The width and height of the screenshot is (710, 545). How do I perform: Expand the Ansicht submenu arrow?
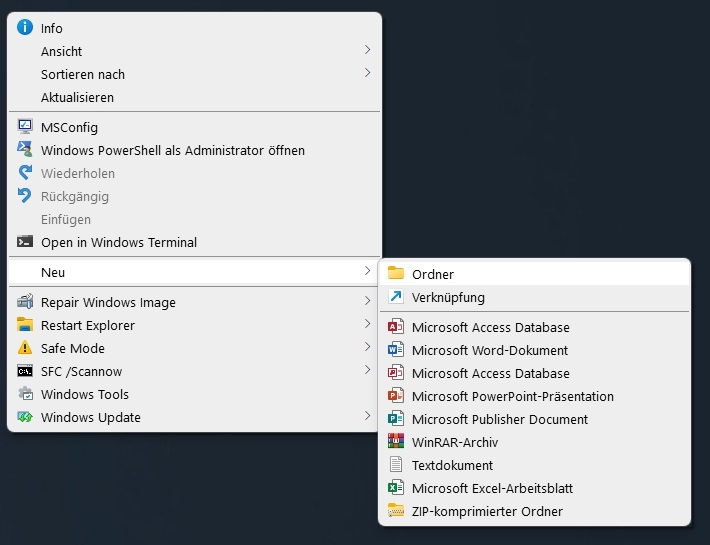point(367,51)
